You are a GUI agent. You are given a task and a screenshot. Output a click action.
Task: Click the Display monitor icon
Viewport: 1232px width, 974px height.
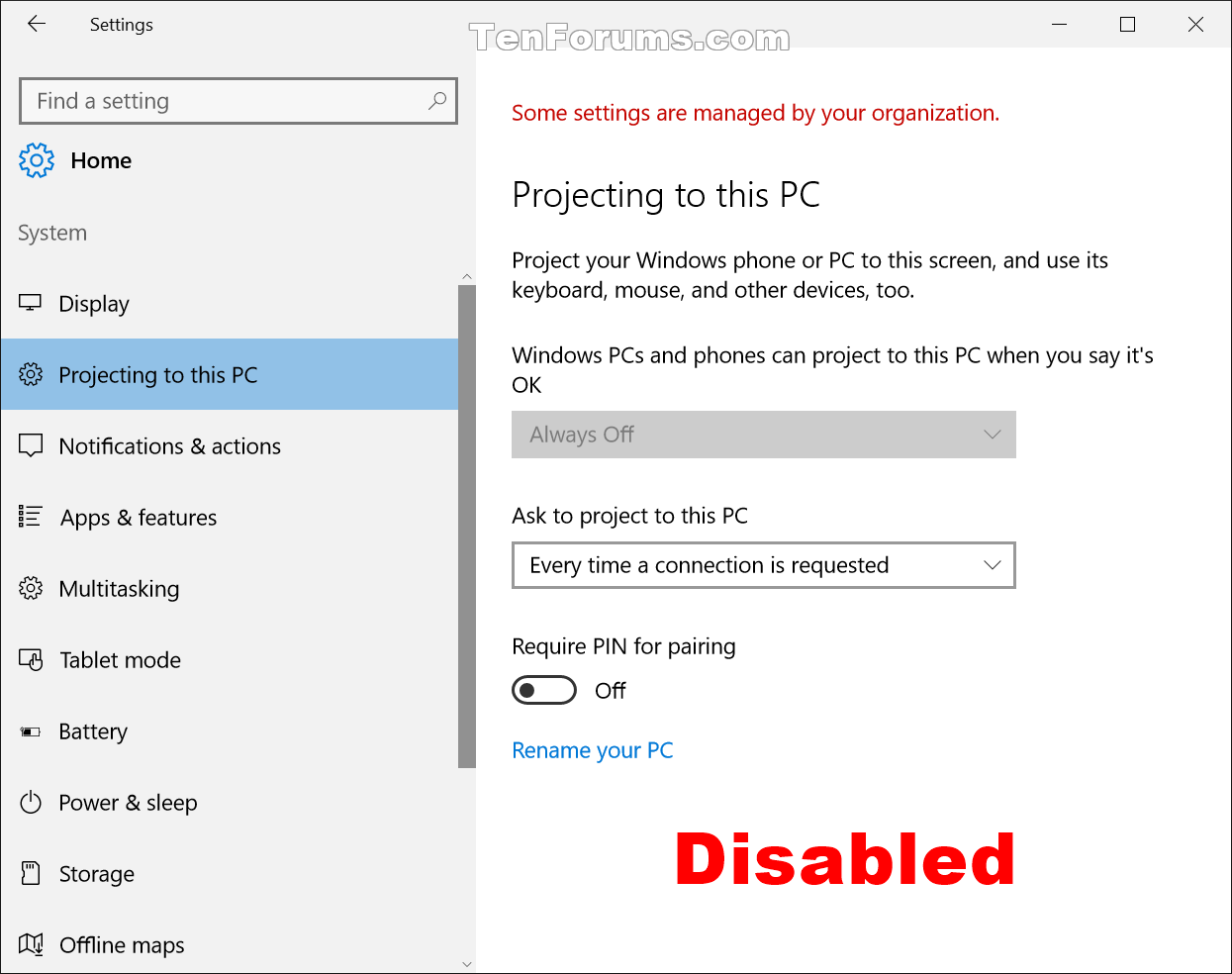coord(31,303)
